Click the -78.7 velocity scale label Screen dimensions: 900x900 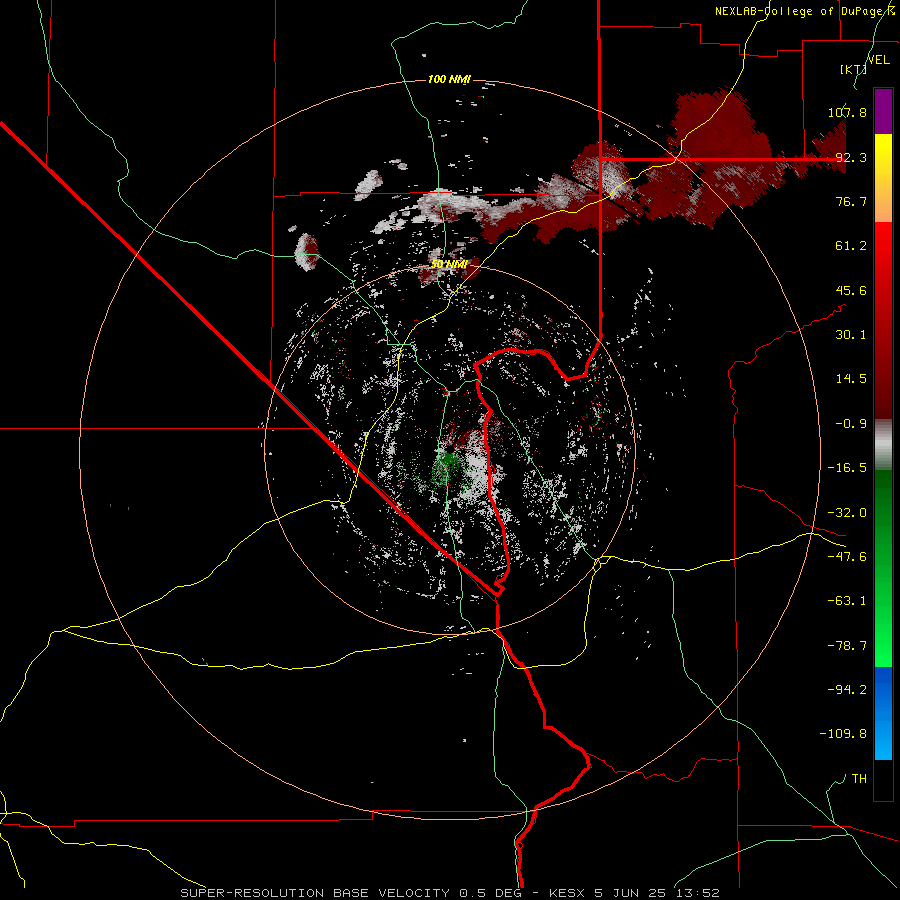point(847,646)
